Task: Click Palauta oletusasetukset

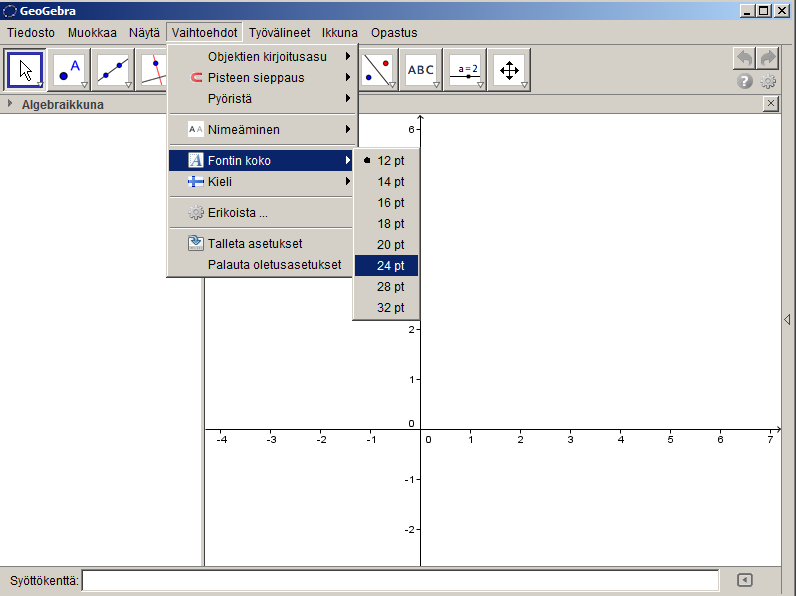Action: [261, 264]
